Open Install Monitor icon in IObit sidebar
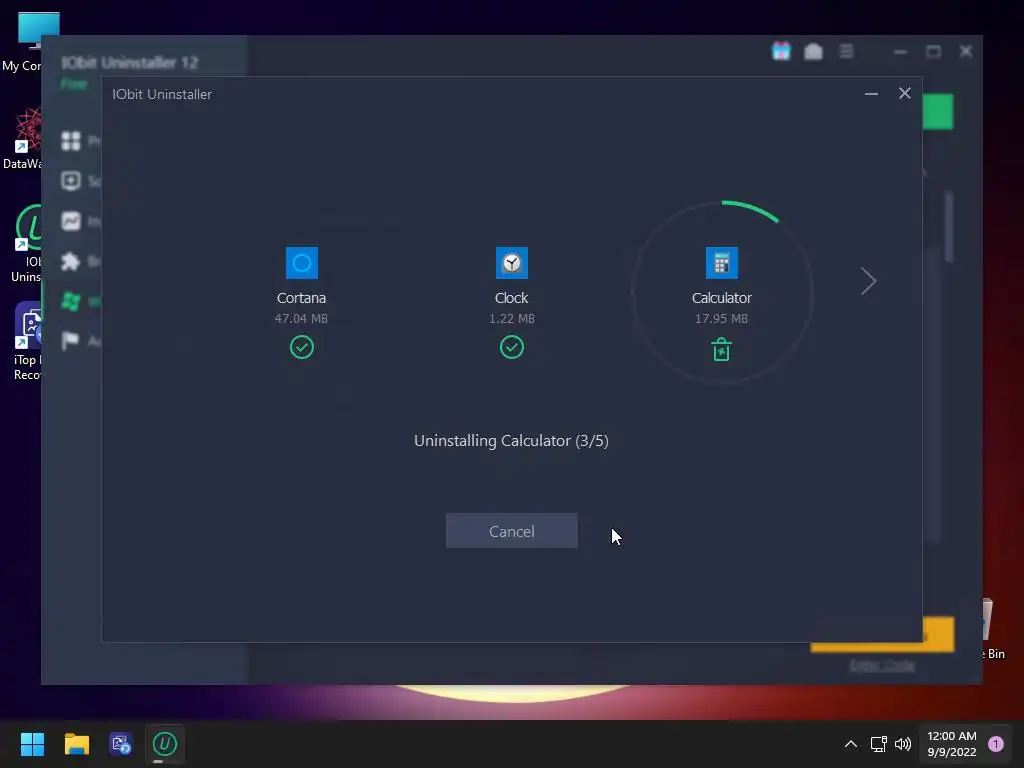The image size is (1024, 768). click(71, 221)
